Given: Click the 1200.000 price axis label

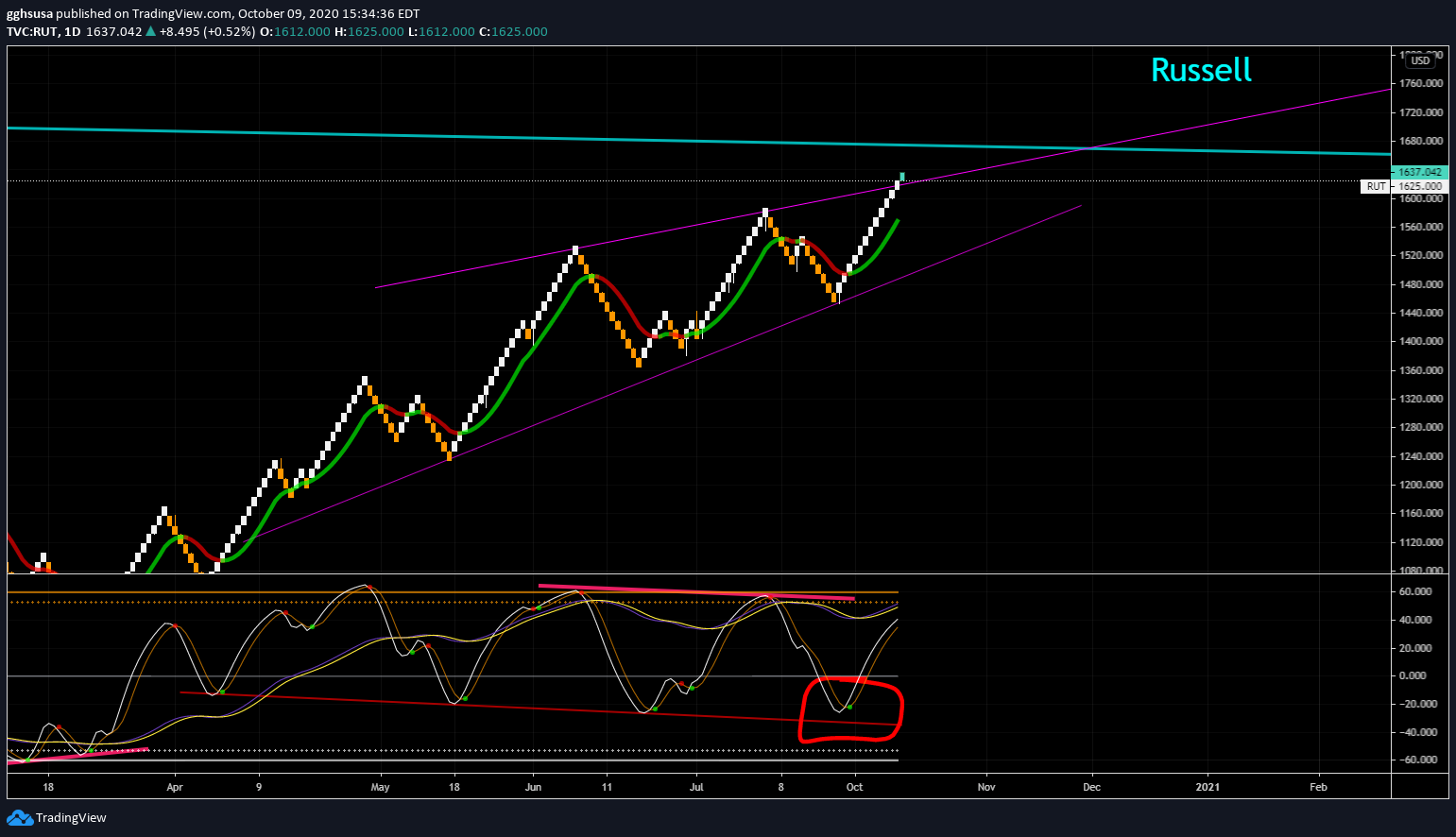Looking at the screenshot, I should point(1421,485).
